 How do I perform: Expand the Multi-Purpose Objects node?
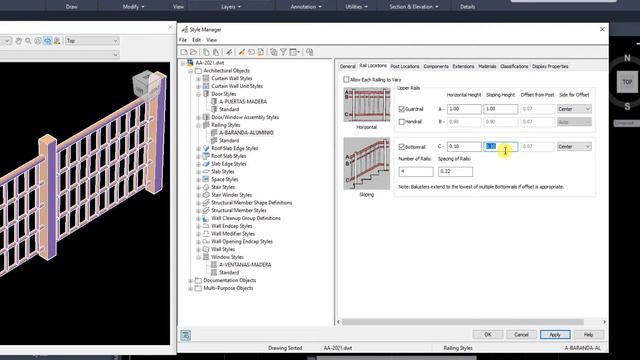pos(191,288)
